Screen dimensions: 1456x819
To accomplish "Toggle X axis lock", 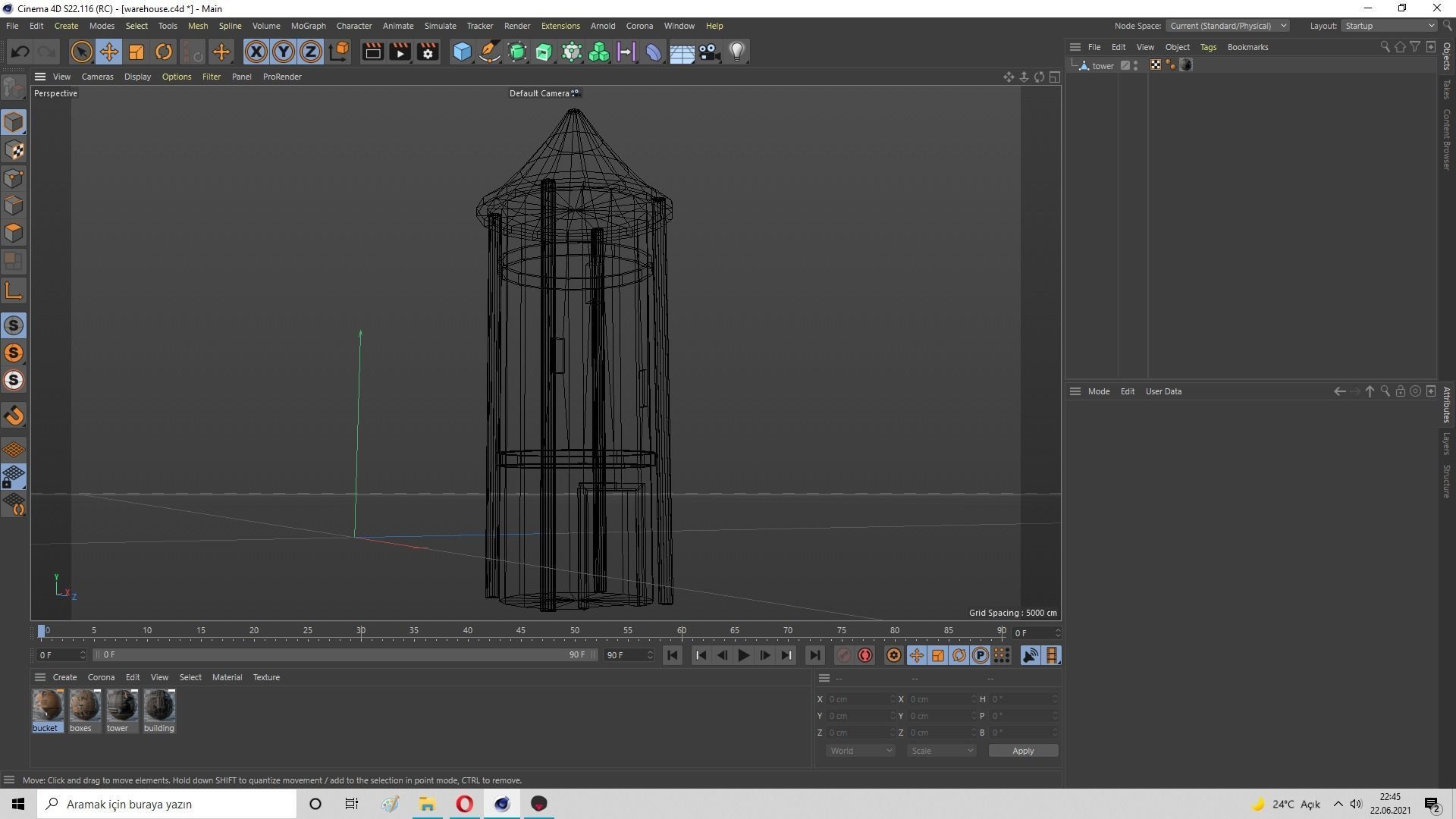I will point(256,52).
